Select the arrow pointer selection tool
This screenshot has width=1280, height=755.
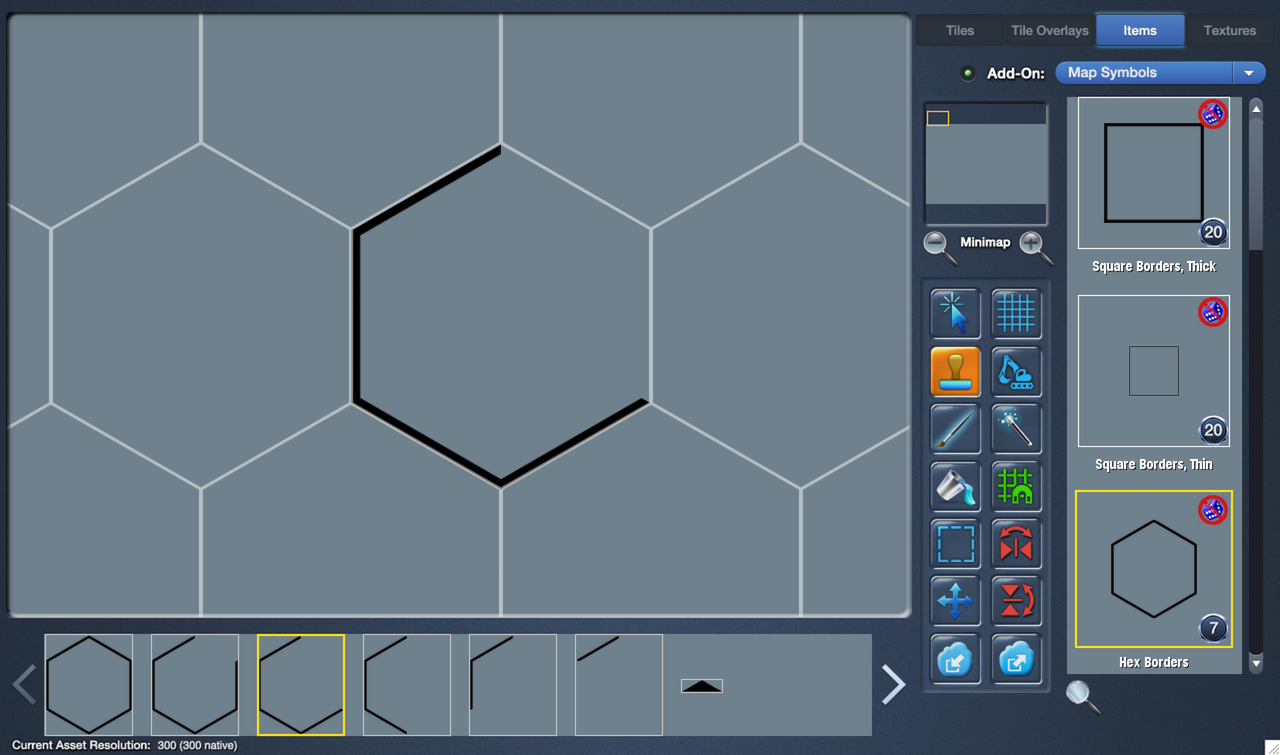(x=955, y=313)
